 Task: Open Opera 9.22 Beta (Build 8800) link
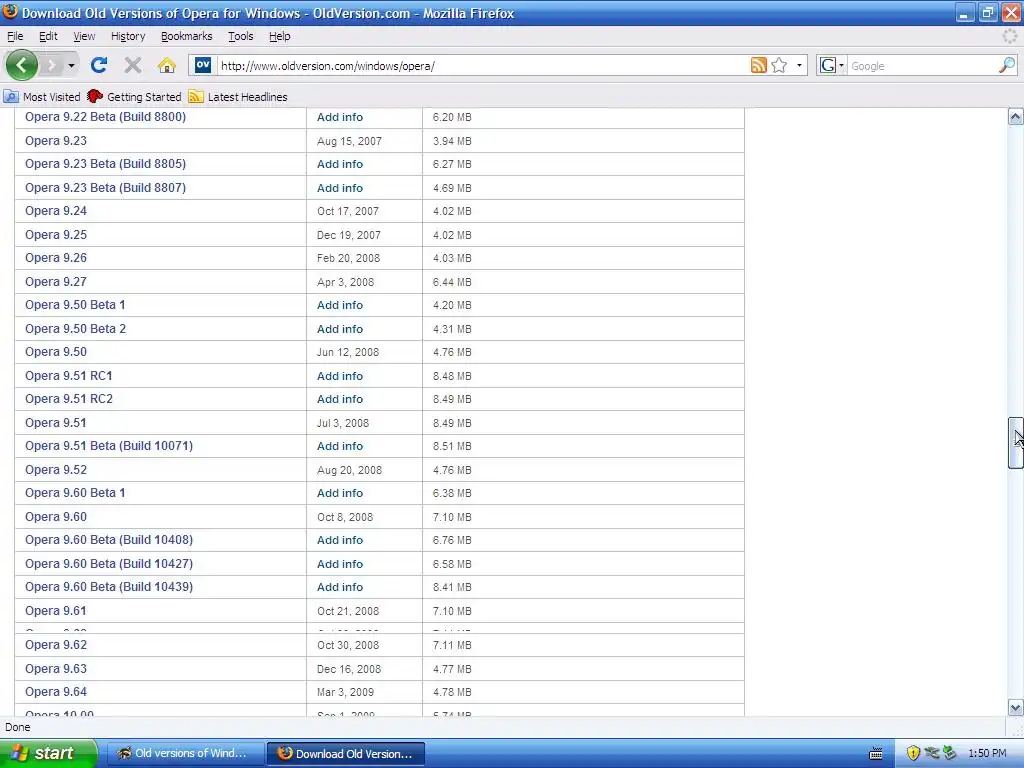click(105, 117)
